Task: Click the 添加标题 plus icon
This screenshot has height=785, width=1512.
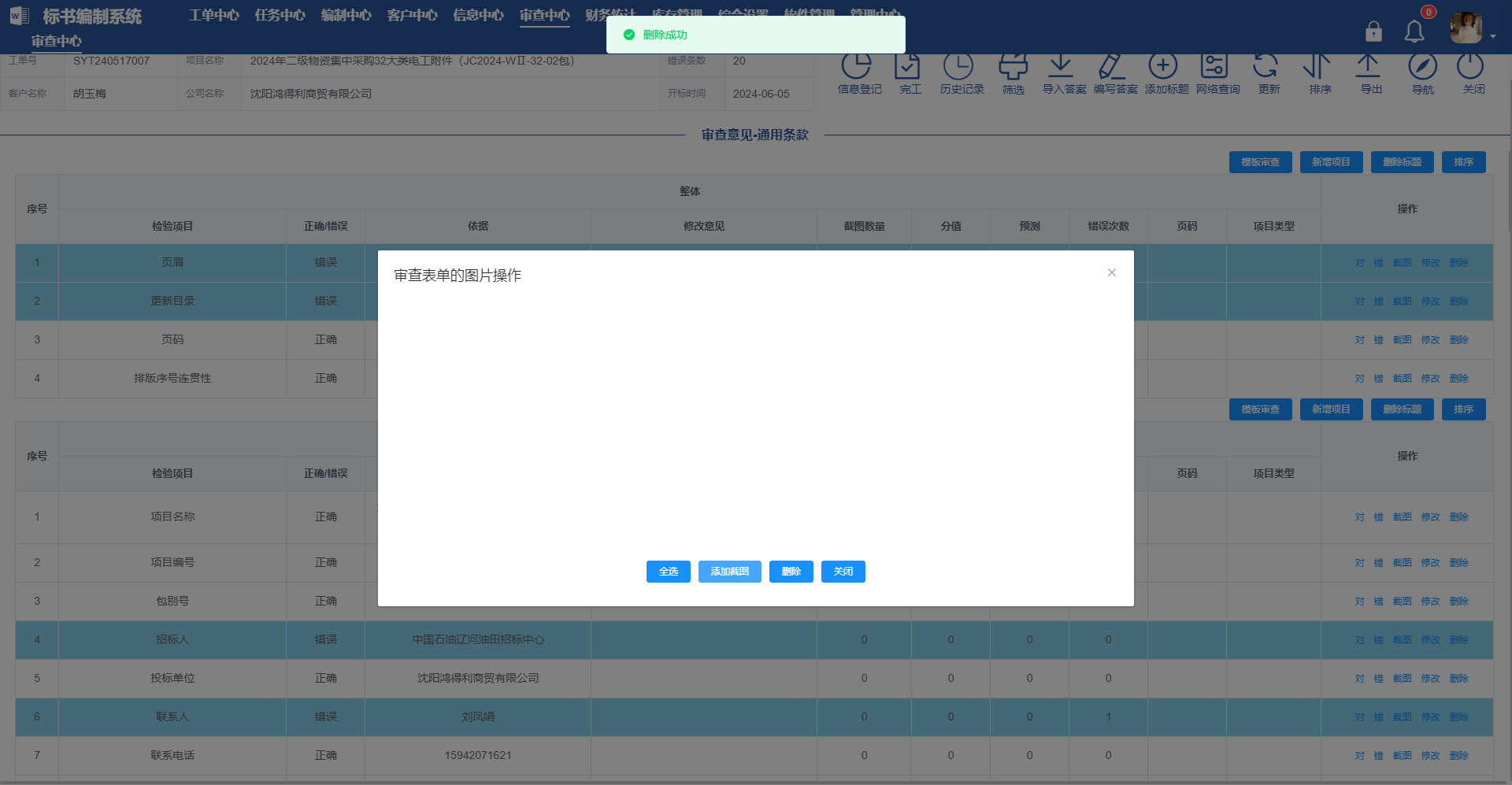Action: pos(1163,65)
